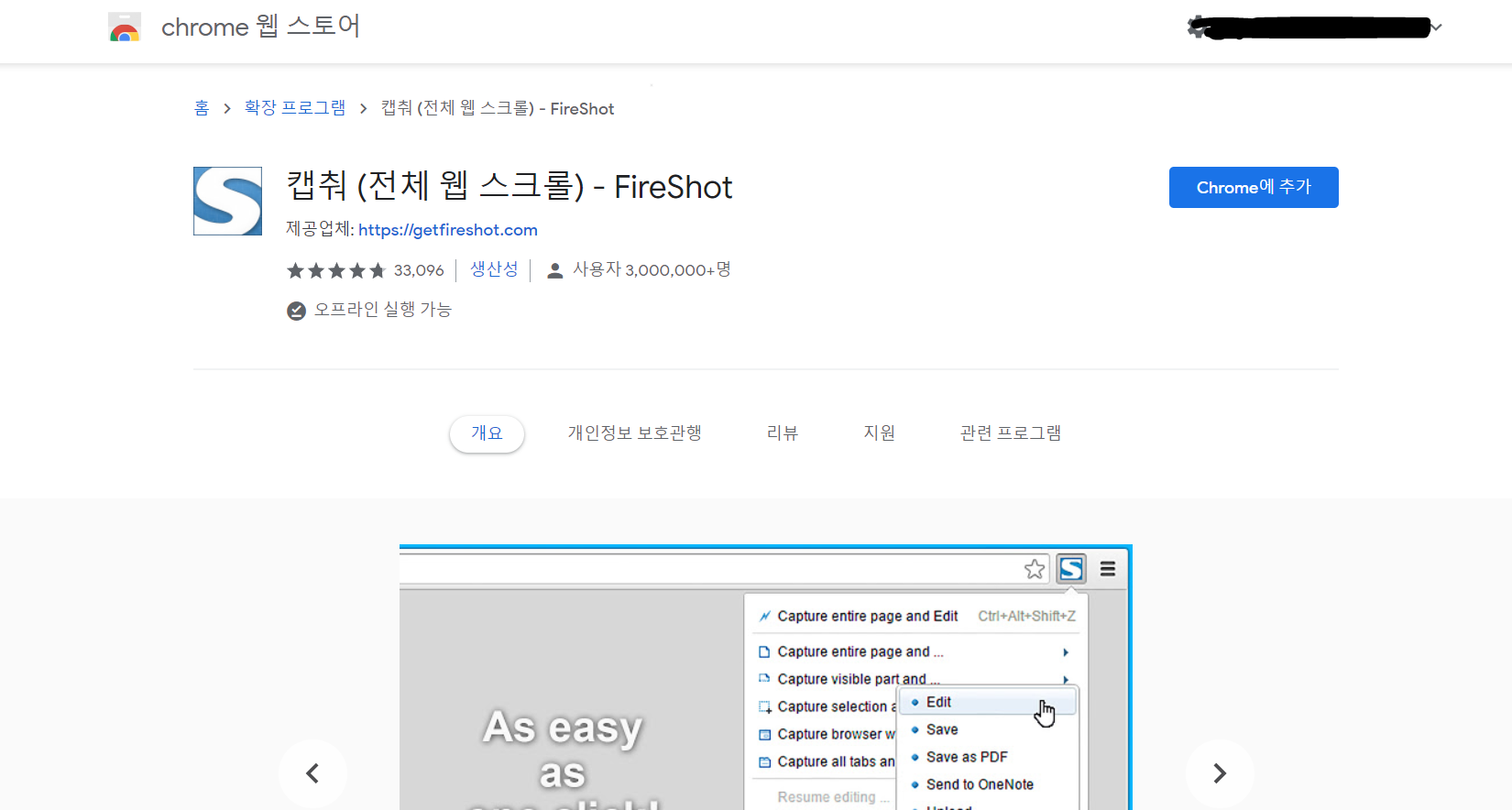This screenshot has height=810, width=1512.
Task: Switch to the 리뷰 tab
Action: point(782,433)
